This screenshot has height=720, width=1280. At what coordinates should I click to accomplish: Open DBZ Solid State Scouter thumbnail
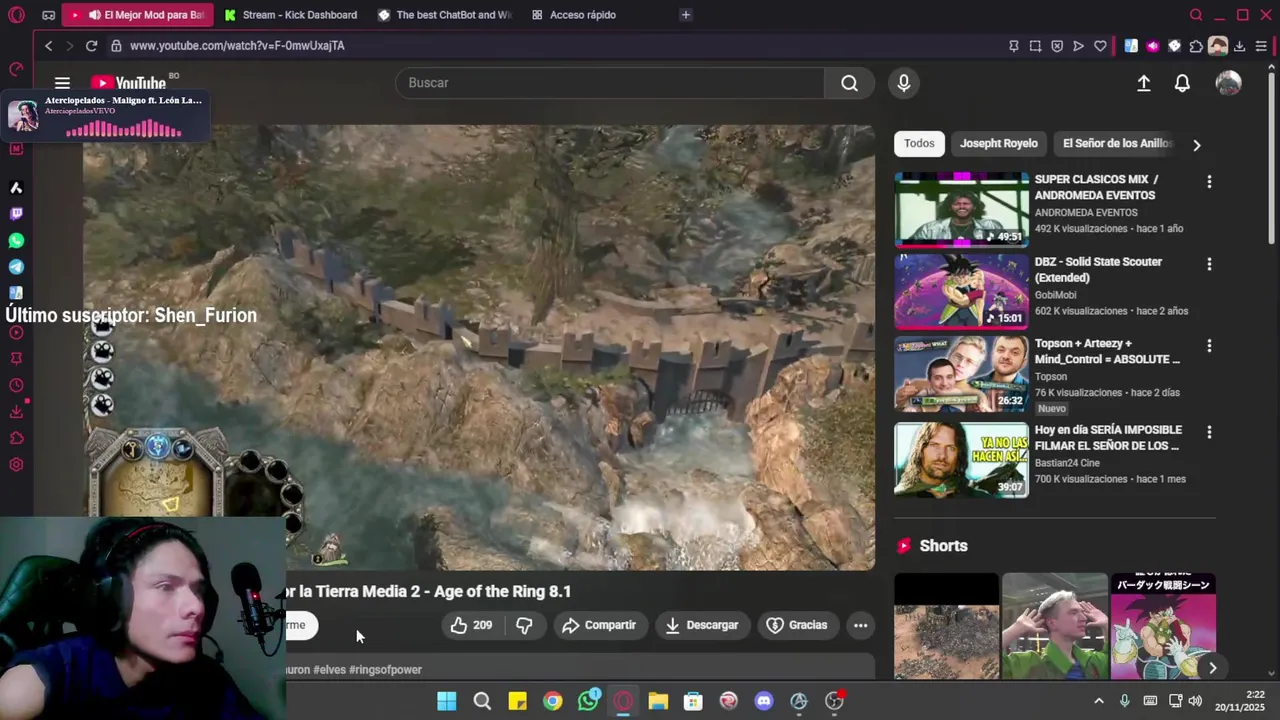tap(961, 291)
